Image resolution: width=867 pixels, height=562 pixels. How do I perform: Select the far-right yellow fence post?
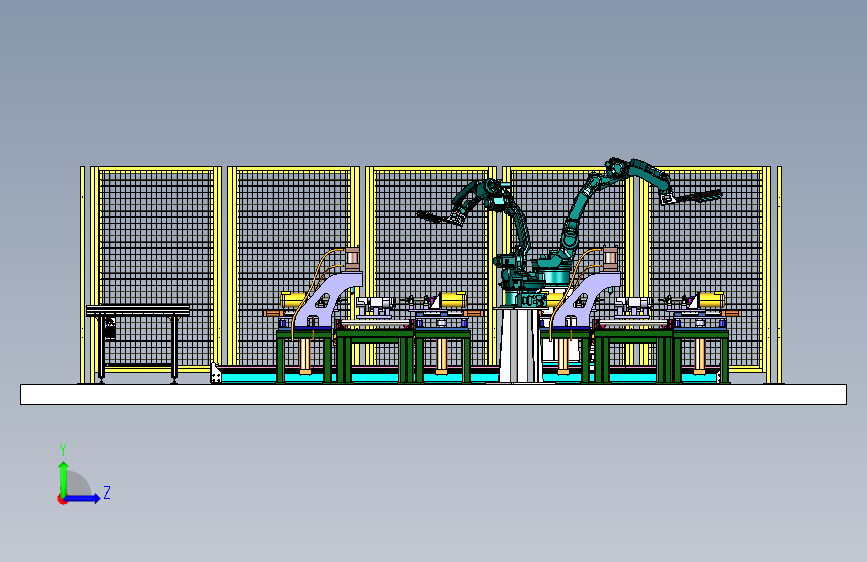(779, 275)
